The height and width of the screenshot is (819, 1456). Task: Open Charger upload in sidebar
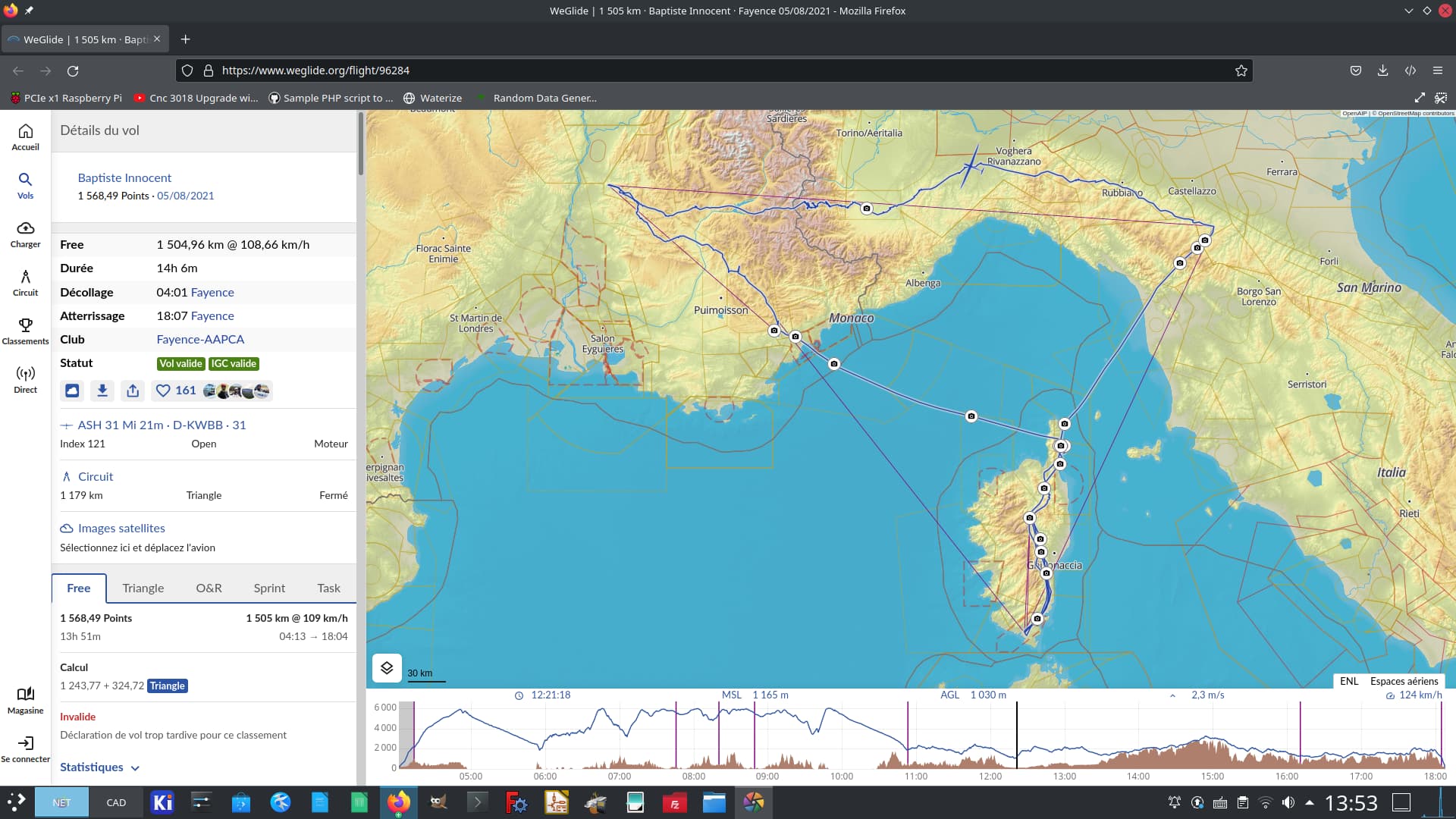(25, 234)
